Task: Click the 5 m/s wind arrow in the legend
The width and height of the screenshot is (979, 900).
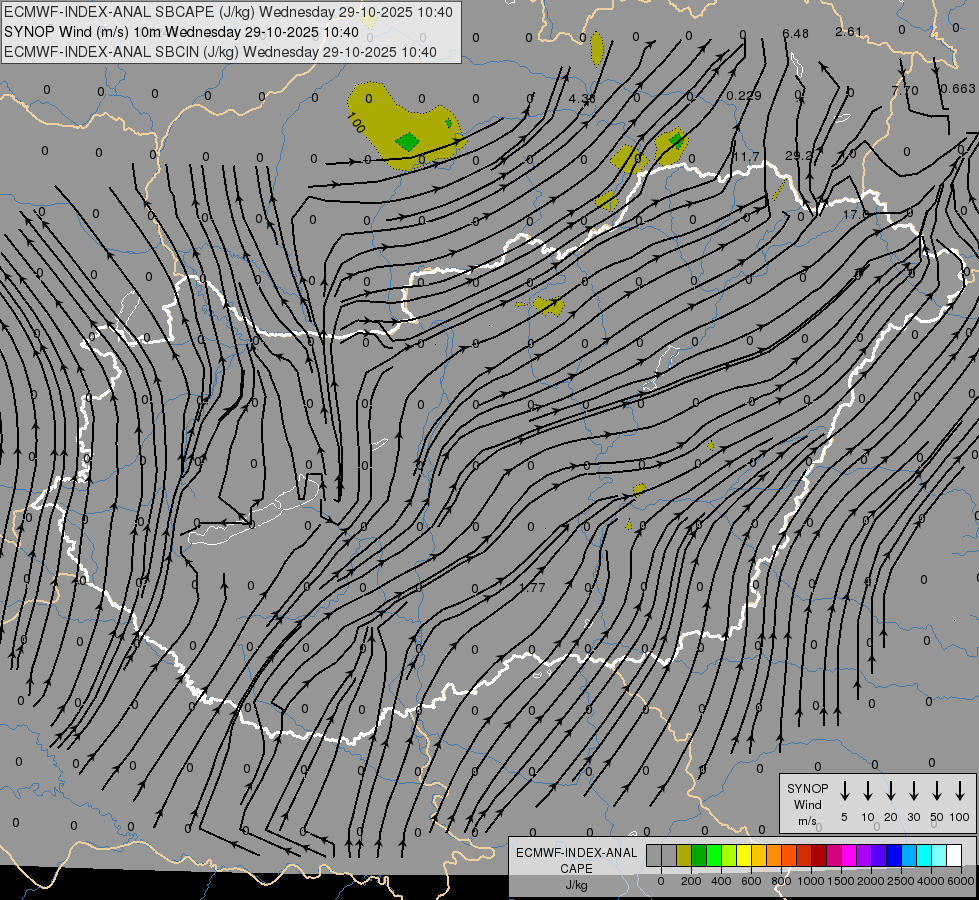Action: tap(844, 791)
